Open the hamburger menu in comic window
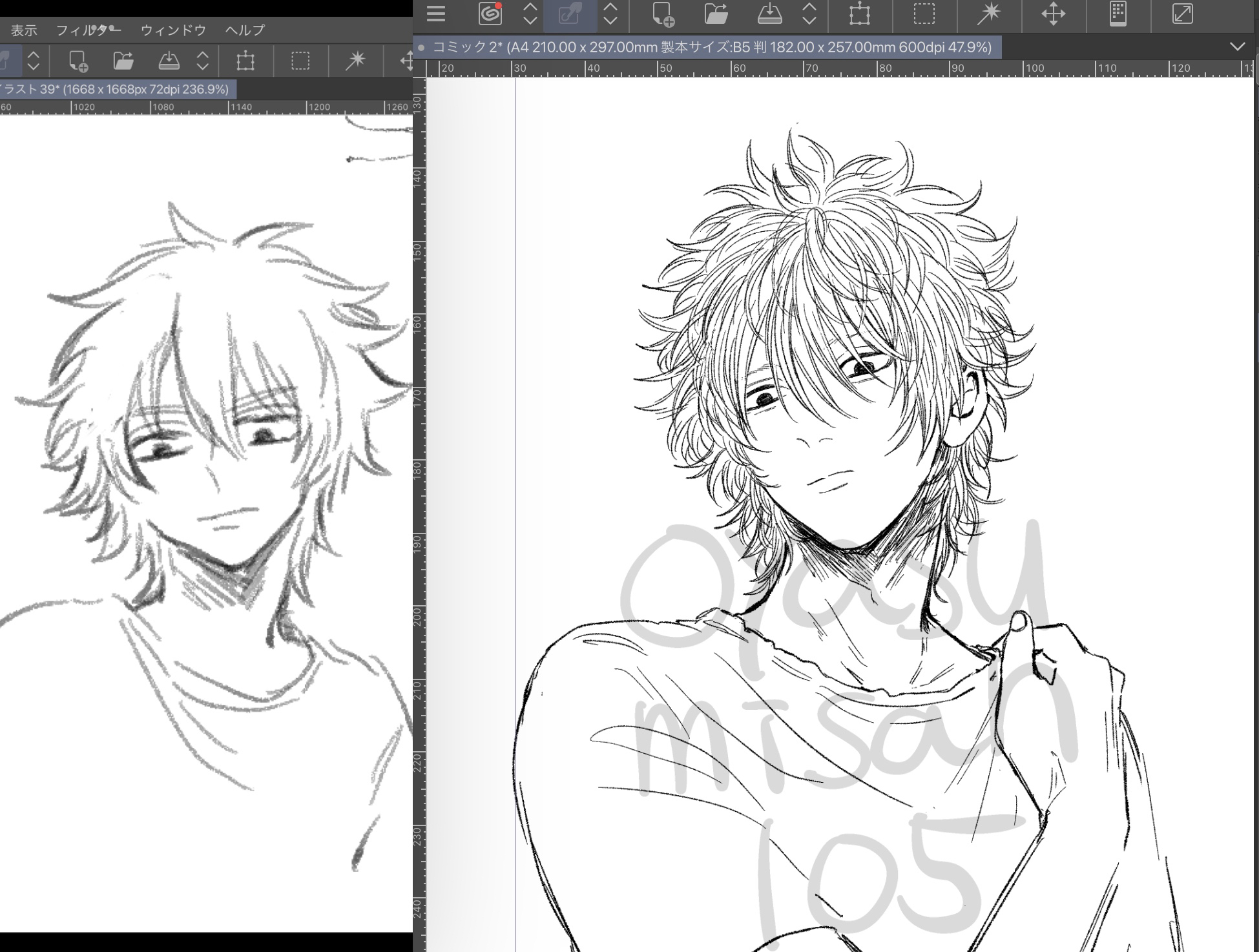 click(436, 14)
